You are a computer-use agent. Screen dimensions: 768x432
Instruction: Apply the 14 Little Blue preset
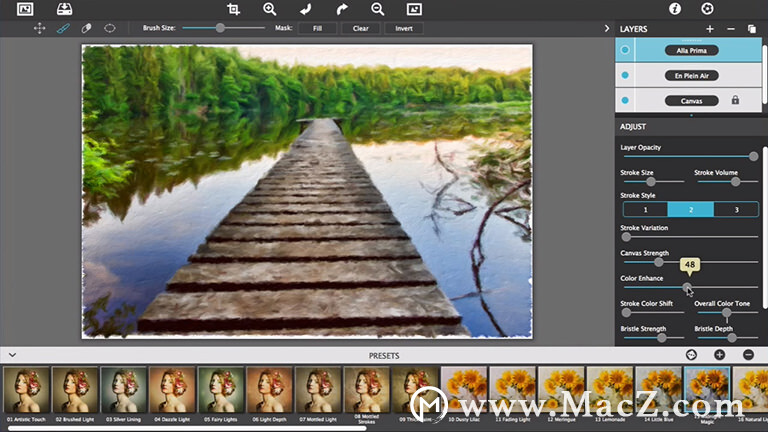click(658, 390)
